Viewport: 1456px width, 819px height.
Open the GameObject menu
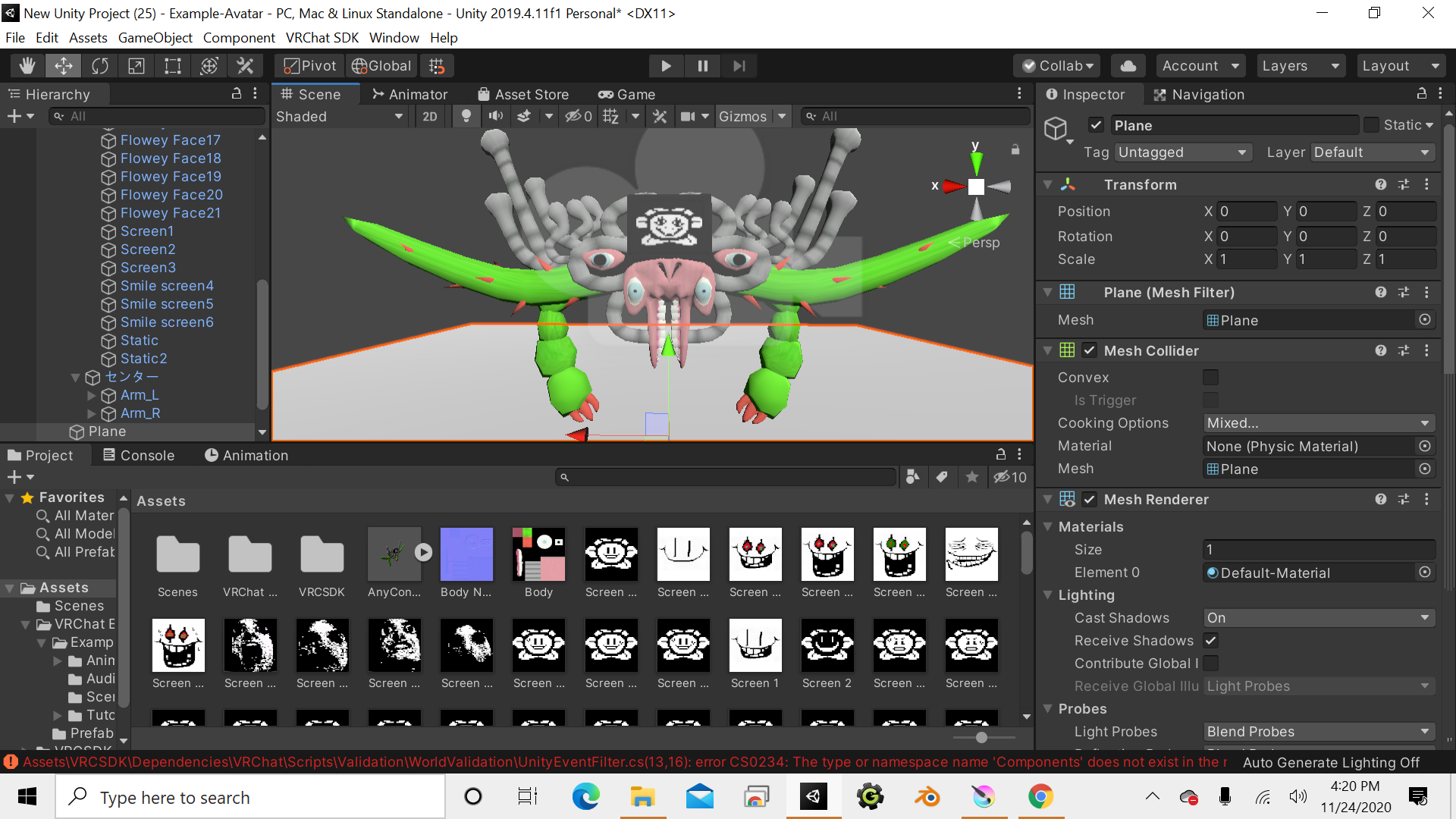pyautogui.click(x=155, y=37)
